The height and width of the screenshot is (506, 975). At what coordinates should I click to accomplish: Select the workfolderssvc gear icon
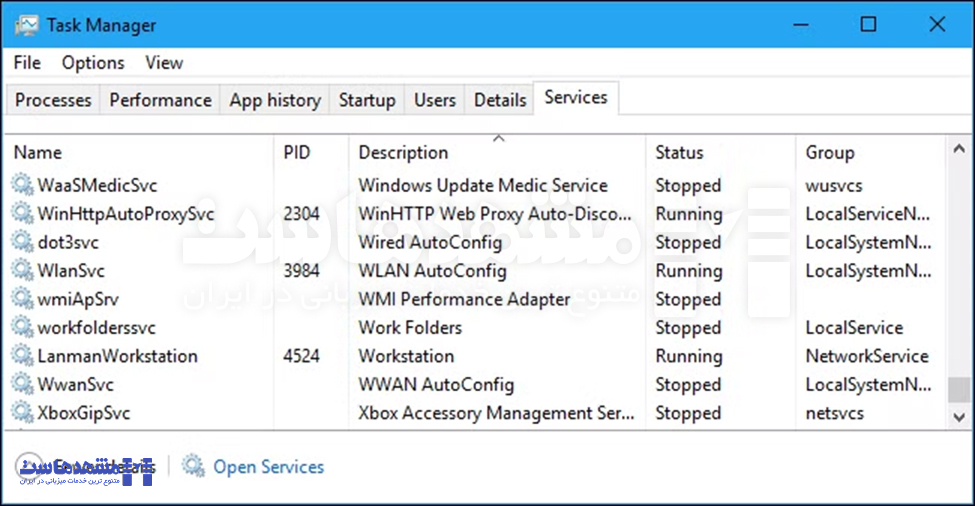22,327
